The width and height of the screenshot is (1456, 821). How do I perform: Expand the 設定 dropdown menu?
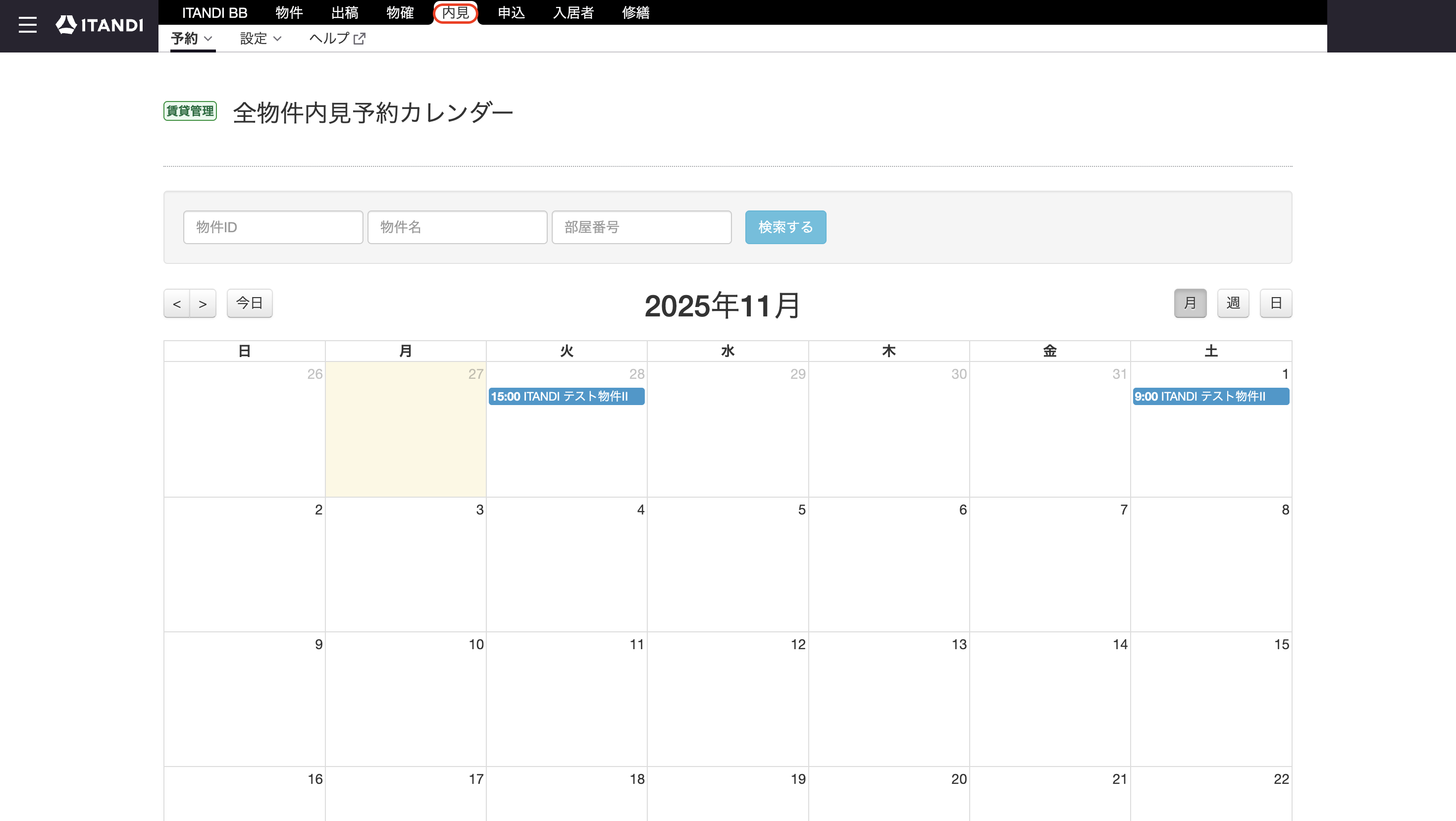(260, 39)
